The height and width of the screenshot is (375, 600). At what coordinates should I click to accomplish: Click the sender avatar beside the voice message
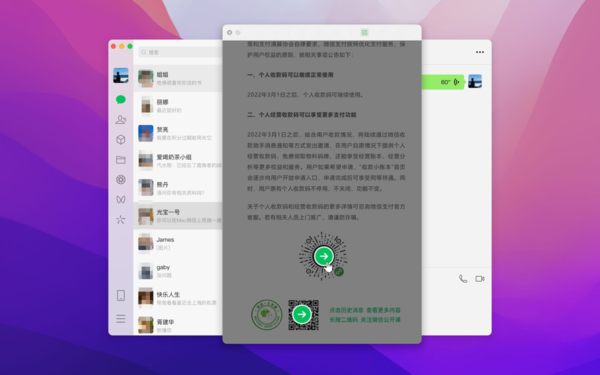(475, 82)
